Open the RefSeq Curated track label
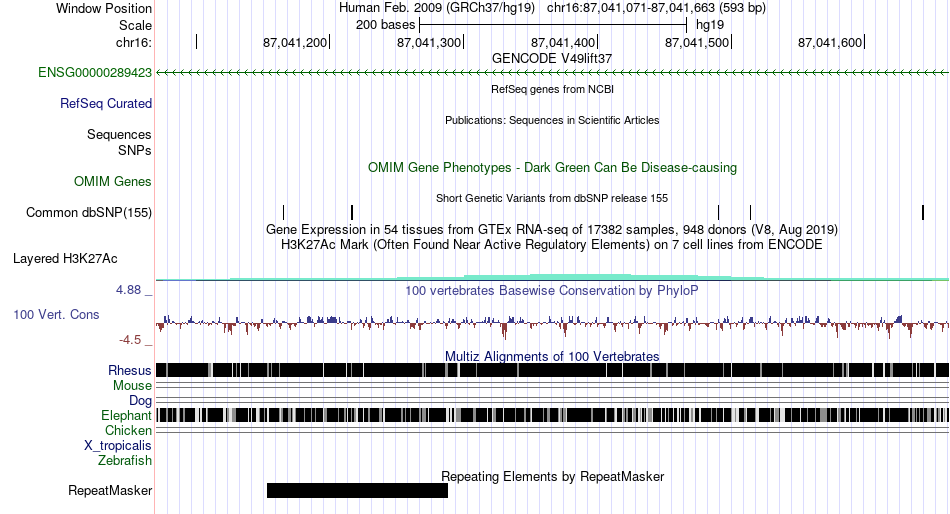Image resolution: width=950 pixels, height=514 pixels. click(106, 104)
